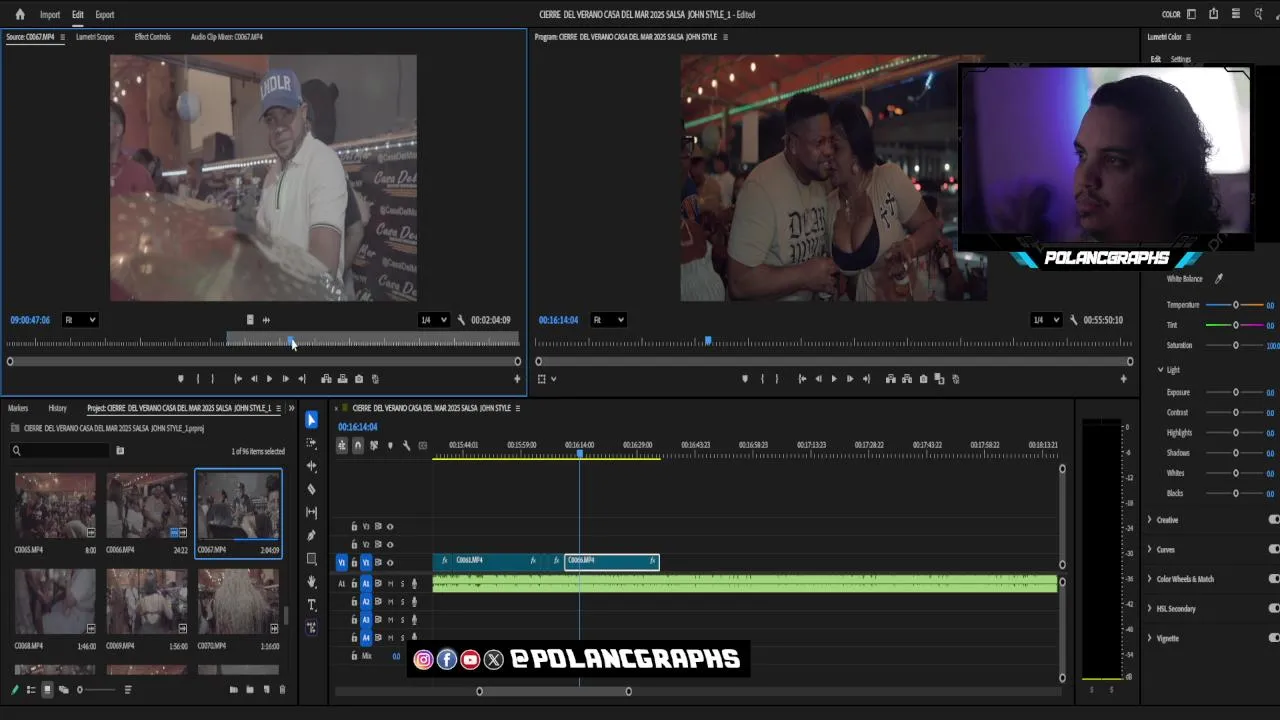Open Program Monitor button editor plus
This screenshot has width=1280, height=720.
coord(1123,379)
